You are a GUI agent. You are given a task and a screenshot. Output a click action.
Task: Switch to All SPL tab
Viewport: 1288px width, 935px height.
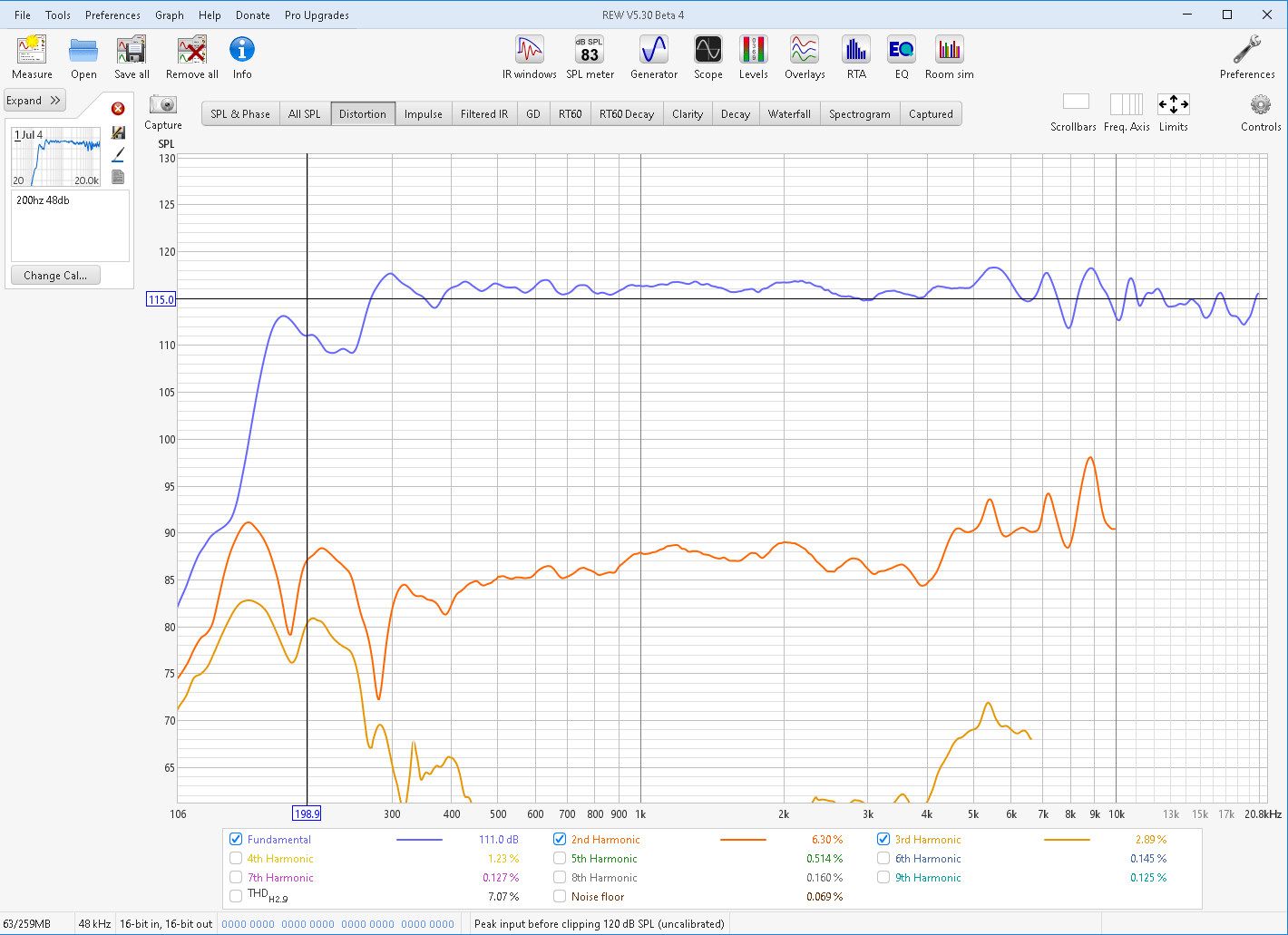coord(305,113)
